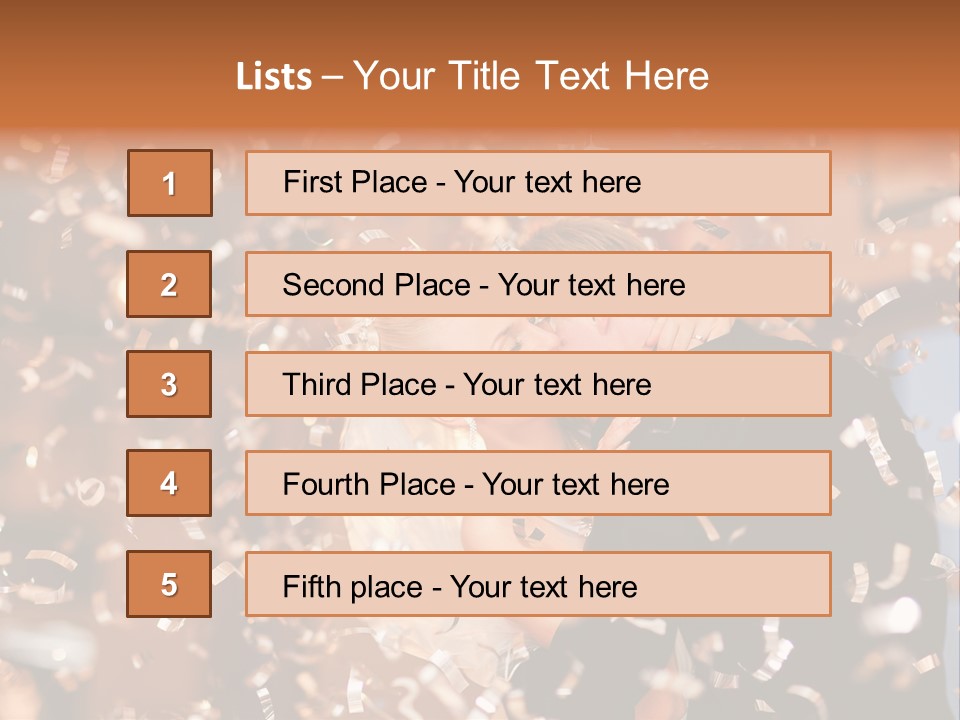
Task: Click 'Your text here' in third bar
Action: click(557, 385)
